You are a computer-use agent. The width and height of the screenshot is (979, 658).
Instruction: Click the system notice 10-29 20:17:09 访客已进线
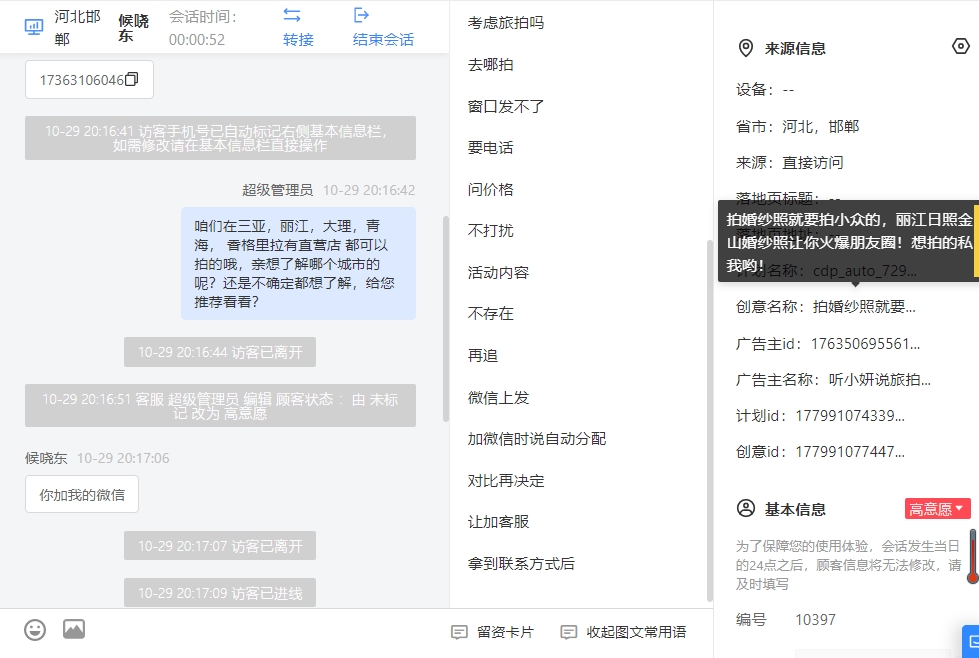pyautogui.click(x=220, y=592)
